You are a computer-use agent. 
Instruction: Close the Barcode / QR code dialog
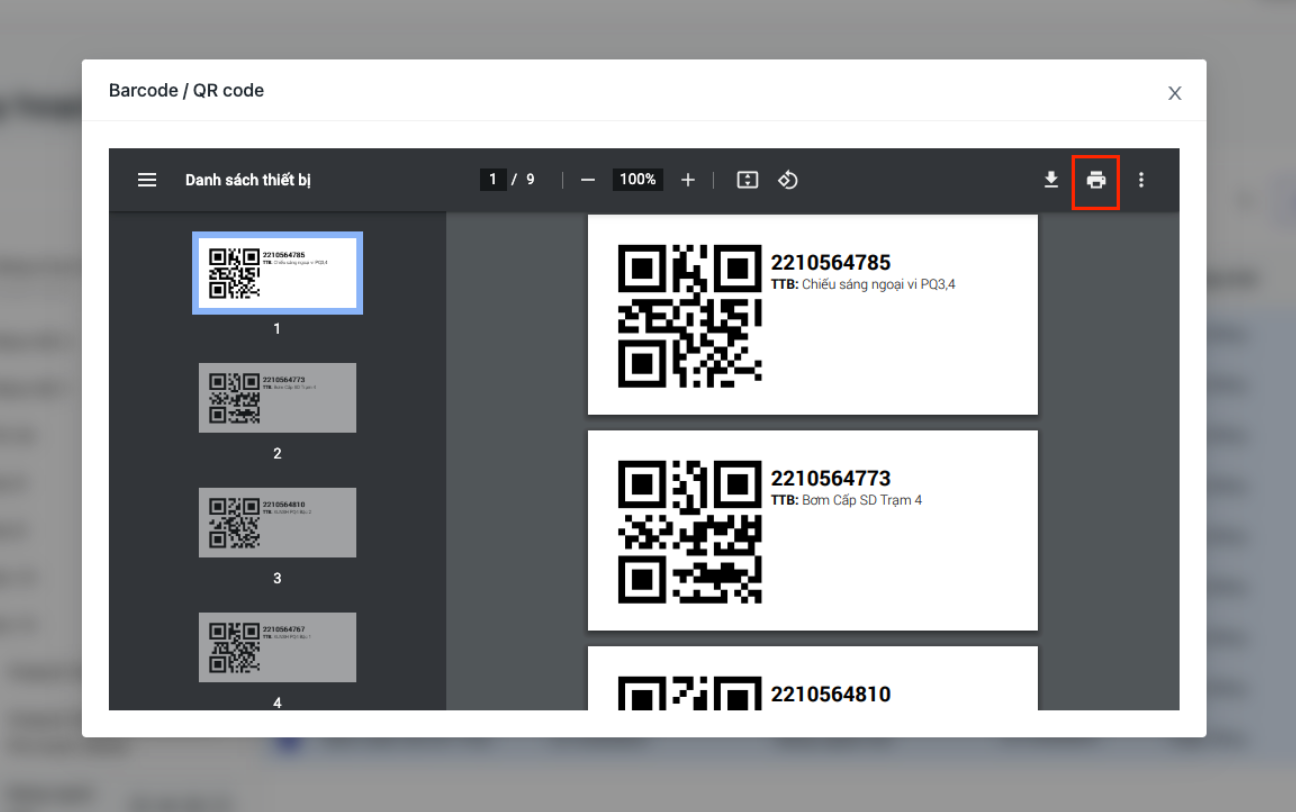pos(1175,93)
